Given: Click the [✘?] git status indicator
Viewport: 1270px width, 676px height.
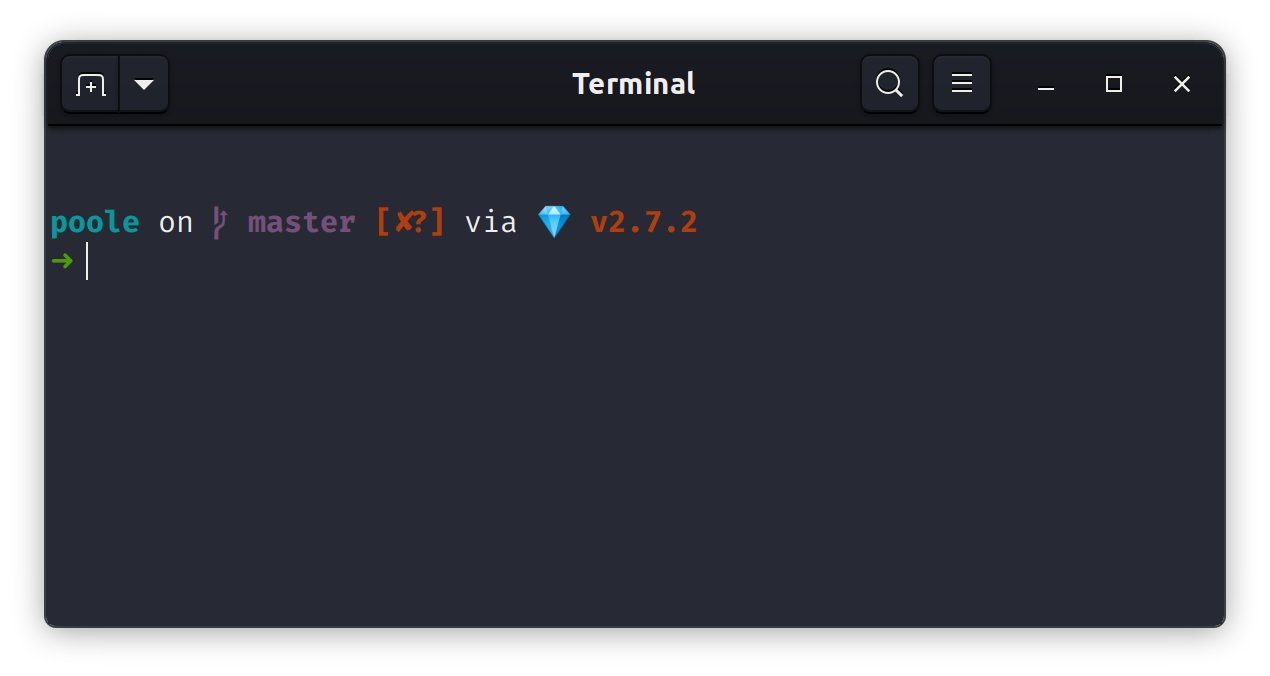Looking at the screenshot, I should tap(410, 222).
